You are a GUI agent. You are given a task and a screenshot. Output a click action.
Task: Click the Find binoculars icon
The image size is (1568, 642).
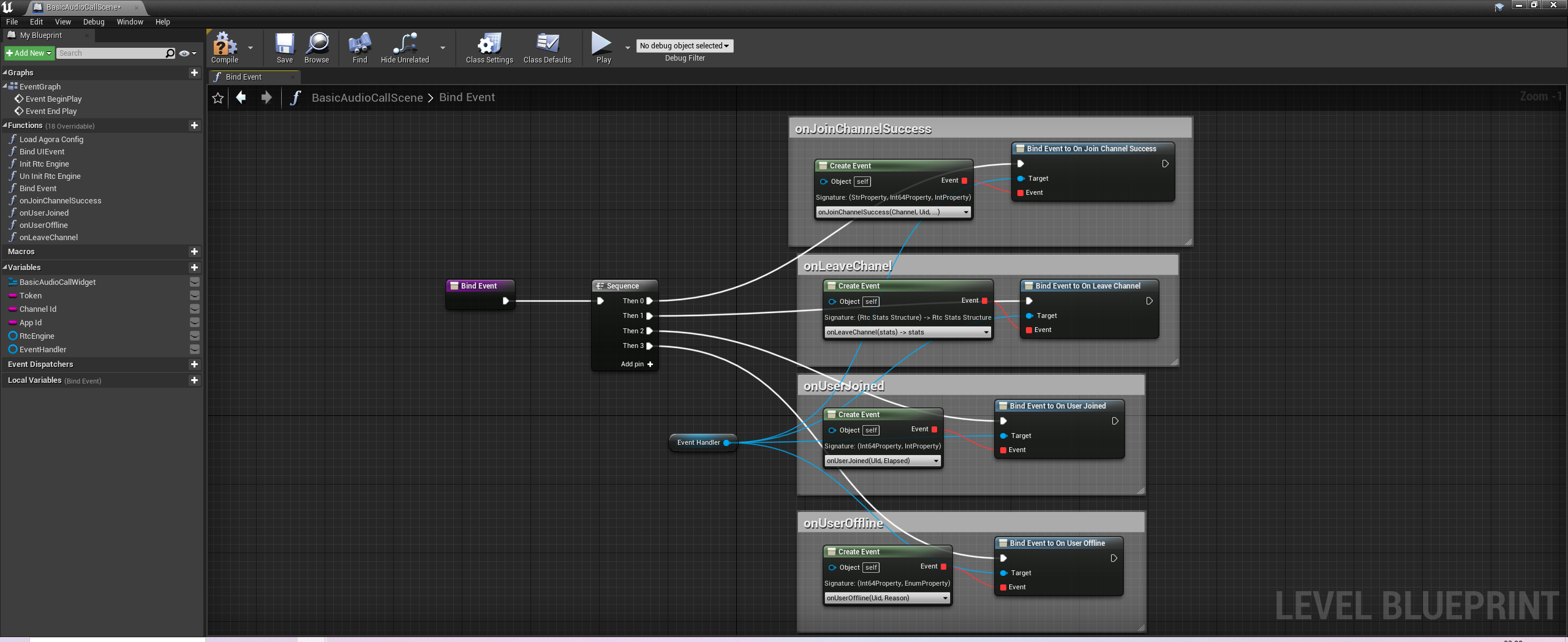360,45
